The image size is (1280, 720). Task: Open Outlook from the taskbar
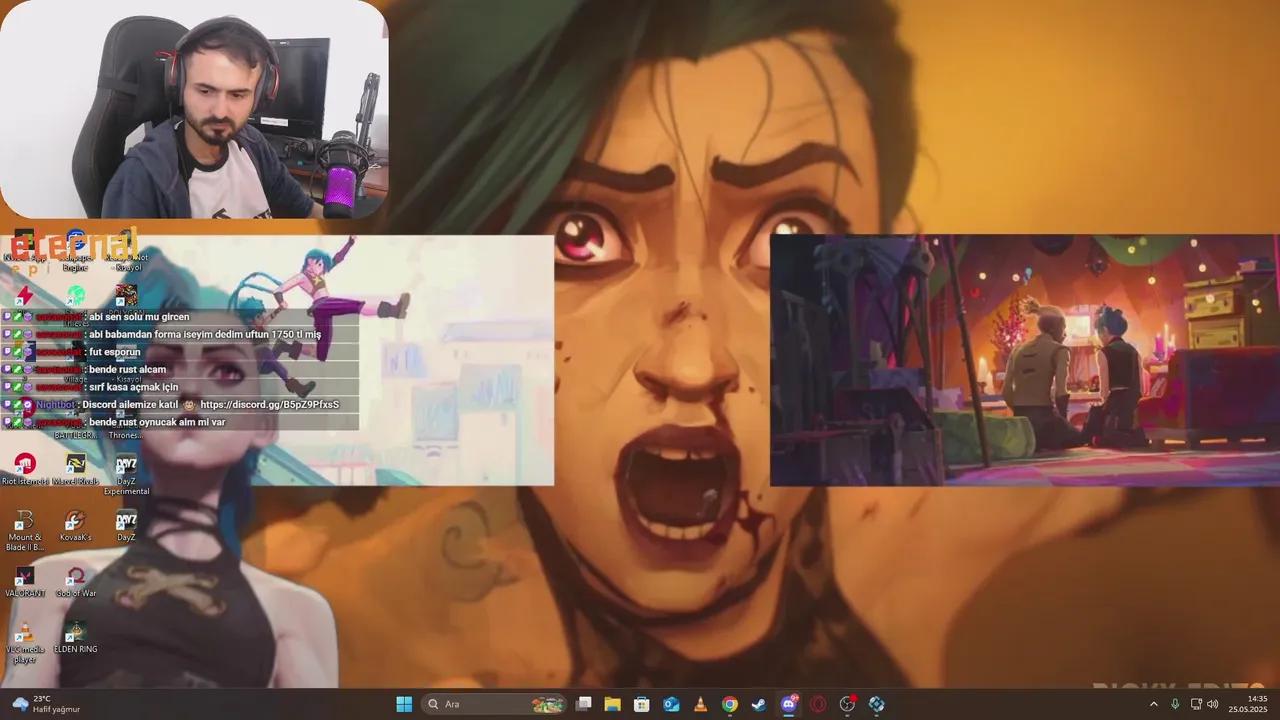tap(671, 704)
